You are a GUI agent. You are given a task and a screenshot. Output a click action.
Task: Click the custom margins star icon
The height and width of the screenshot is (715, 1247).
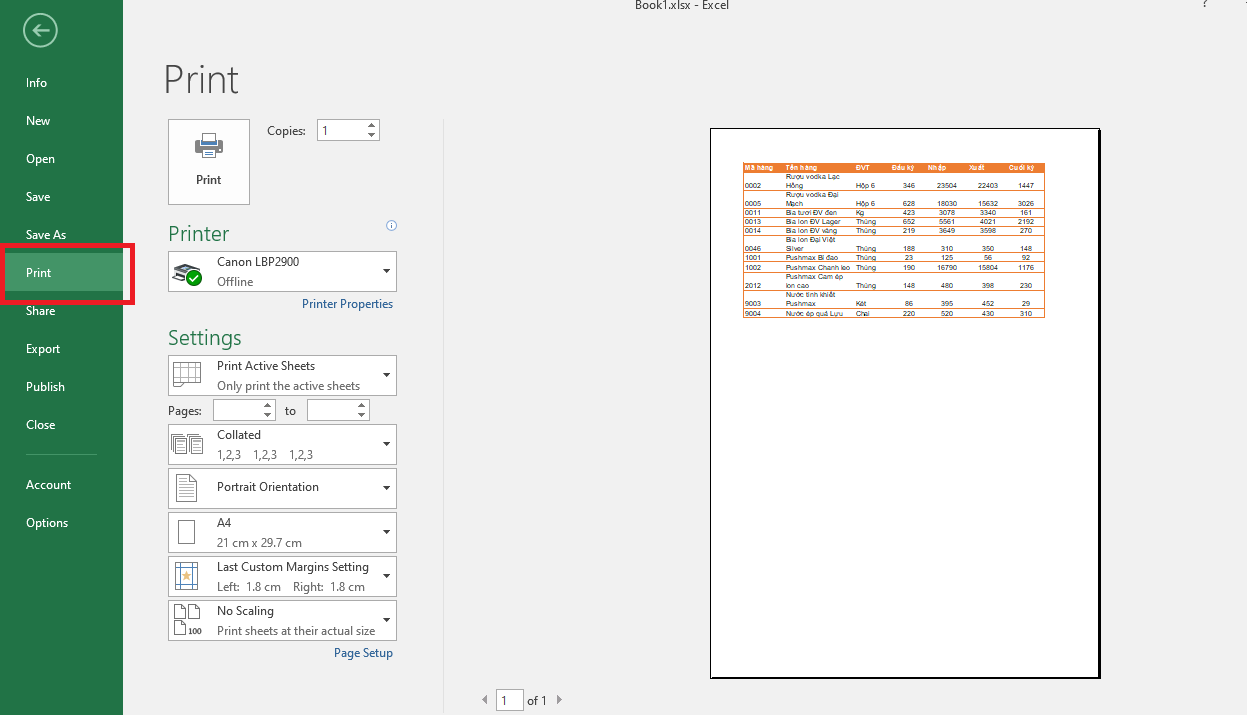coord(187,576)
